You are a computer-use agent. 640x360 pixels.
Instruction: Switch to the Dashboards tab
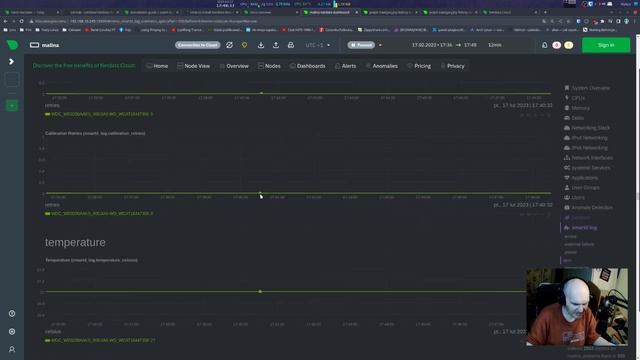pyautogui.click(x=307, y=66)
